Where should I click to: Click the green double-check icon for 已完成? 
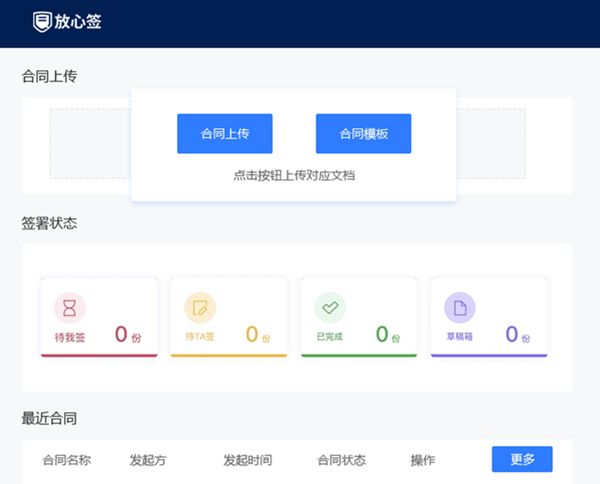[330, 307]
